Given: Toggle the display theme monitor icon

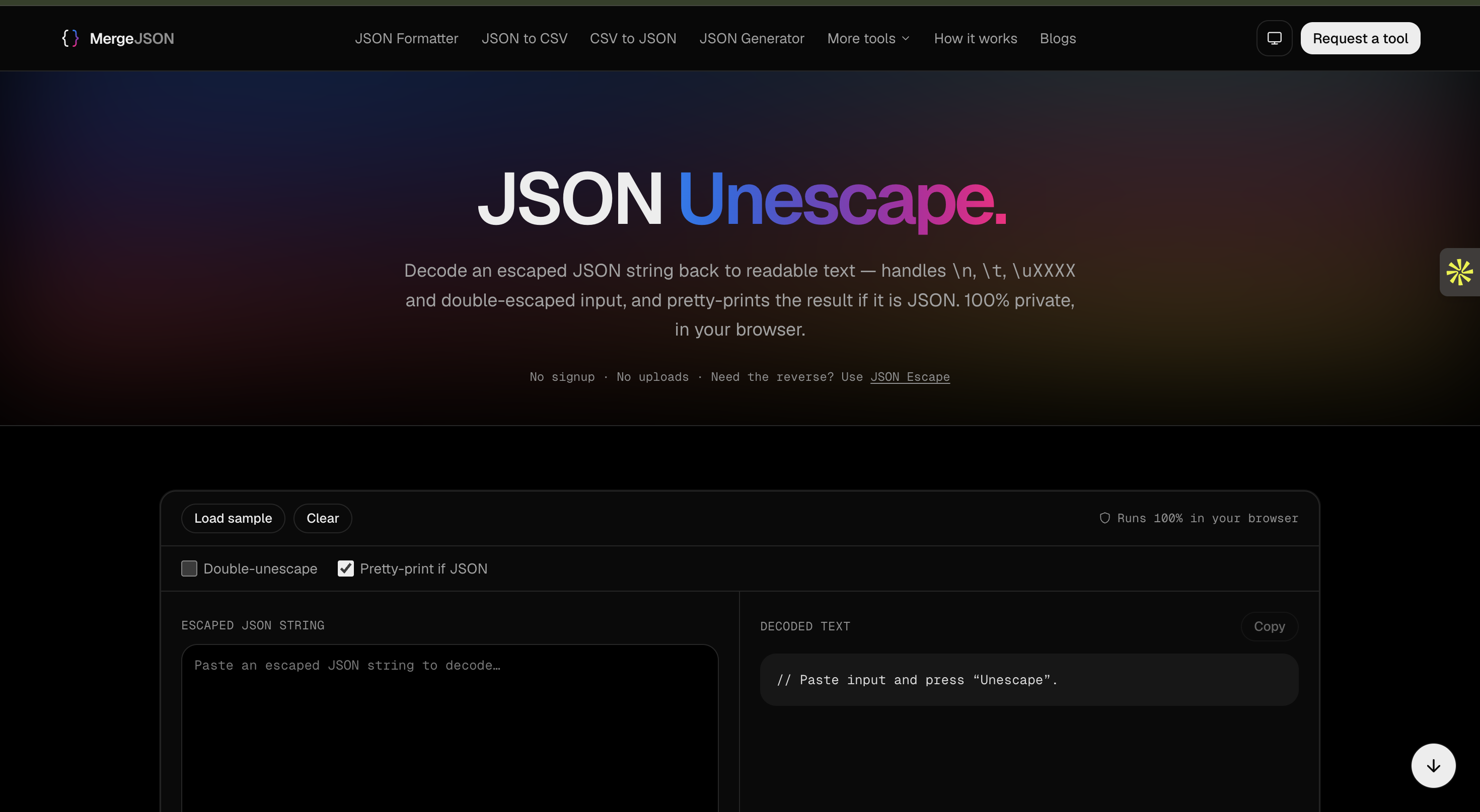Looking at the screenshot, I should pyautogui.click(x=1274, y=38).
